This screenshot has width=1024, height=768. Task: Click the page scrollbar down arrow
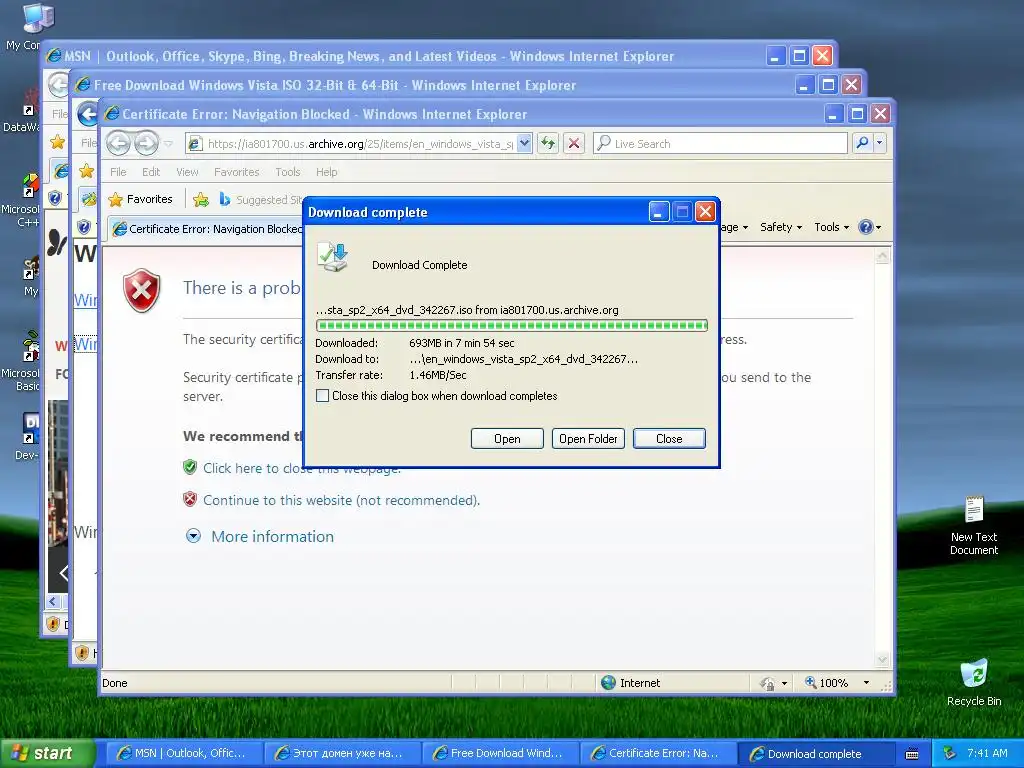(882, 660)
